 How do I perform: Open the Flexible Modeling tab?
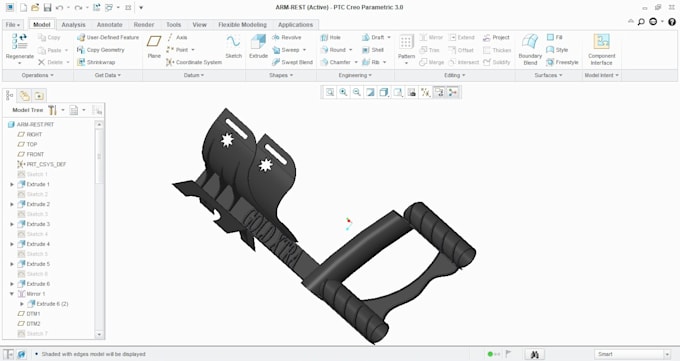[x=242, y=25]
